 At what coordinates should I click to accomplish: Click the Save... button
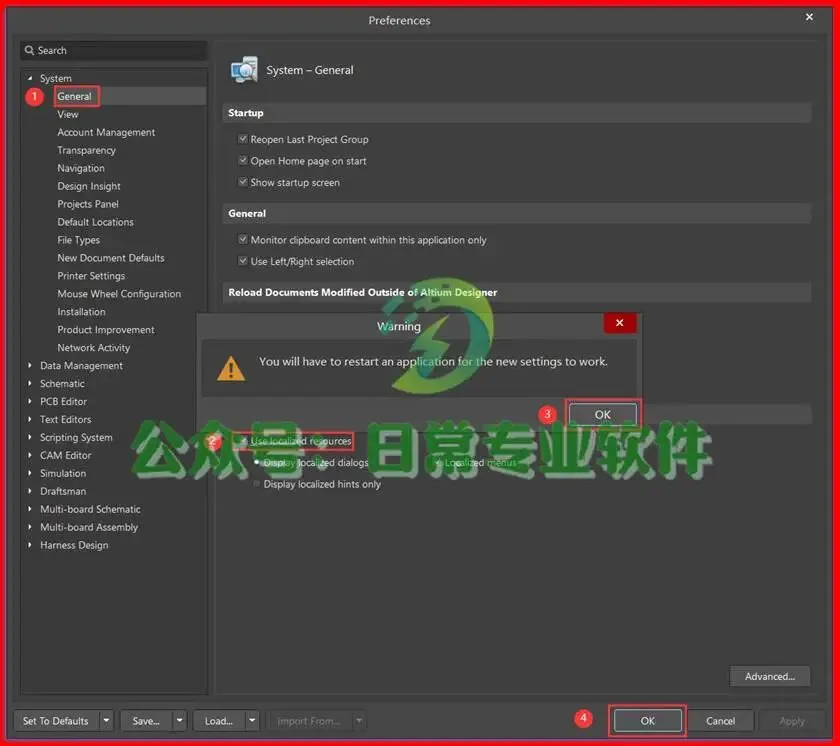pos(146,721)
